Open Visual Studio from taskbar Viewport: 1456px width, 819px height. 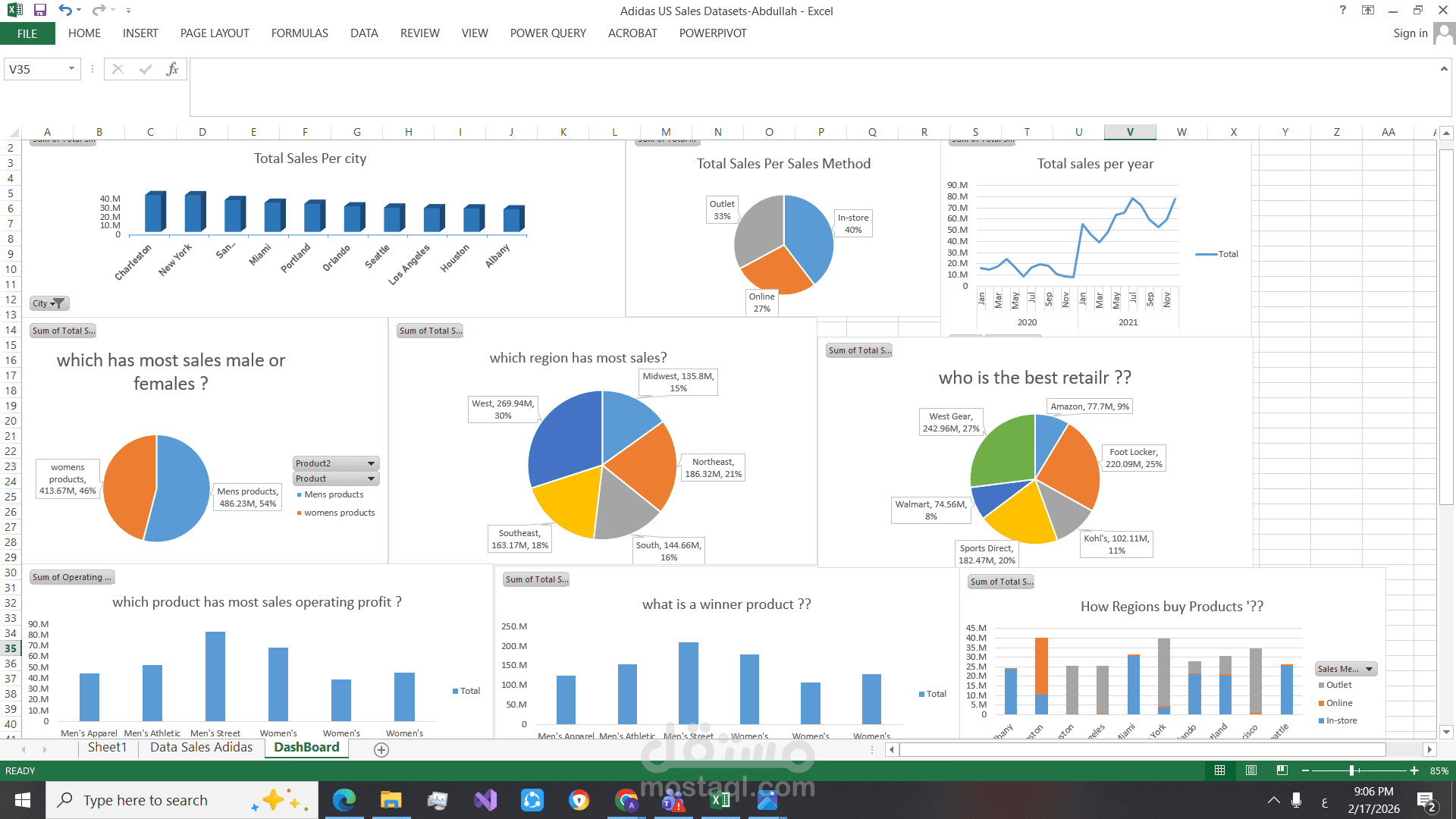coord(485,800)
